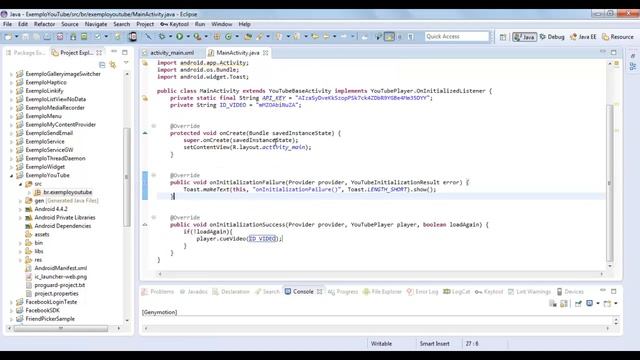Open the LogCat view tab
The height and width of the screenshot is (360, 640).
(457, 291)
